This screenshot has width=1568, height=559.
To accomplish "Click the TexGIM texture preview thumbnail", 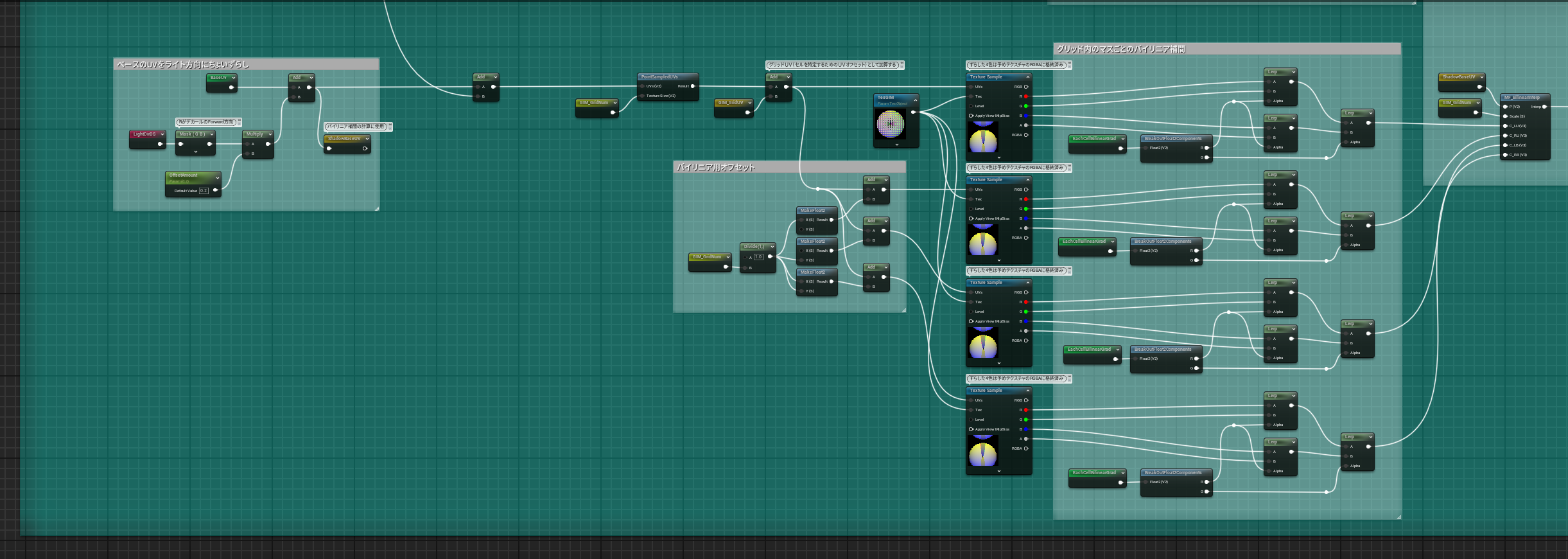I will pos(891,123).
